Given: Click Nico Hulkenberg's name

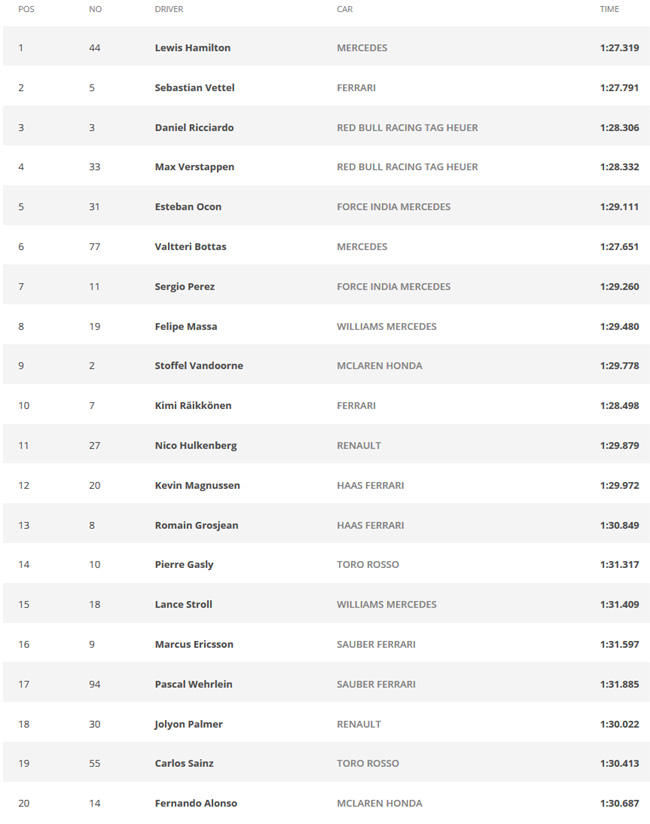Looking at the screenshot, I should coord(195,446).
